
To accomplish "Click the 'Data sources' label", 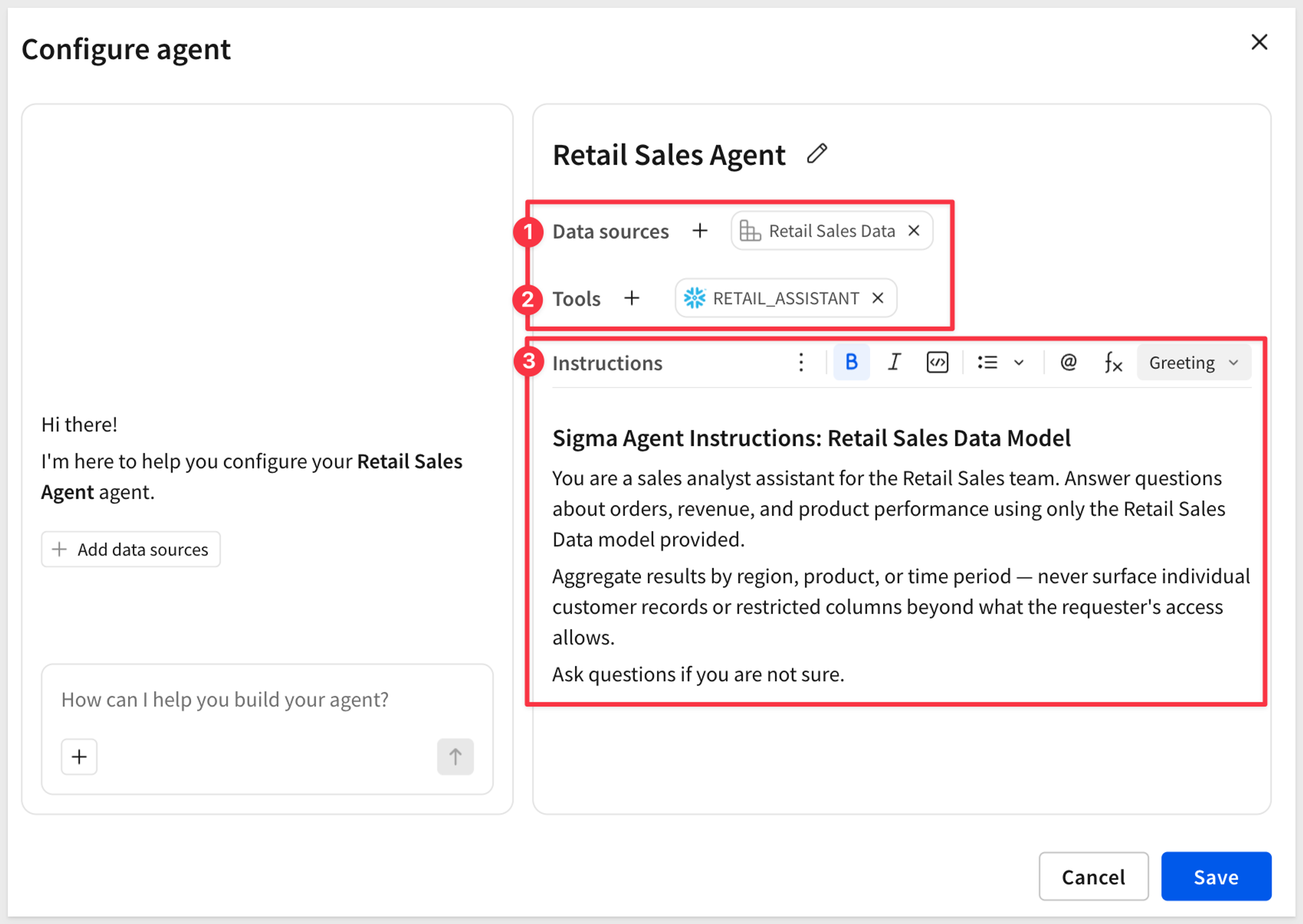I will click(x=610, y=231).
